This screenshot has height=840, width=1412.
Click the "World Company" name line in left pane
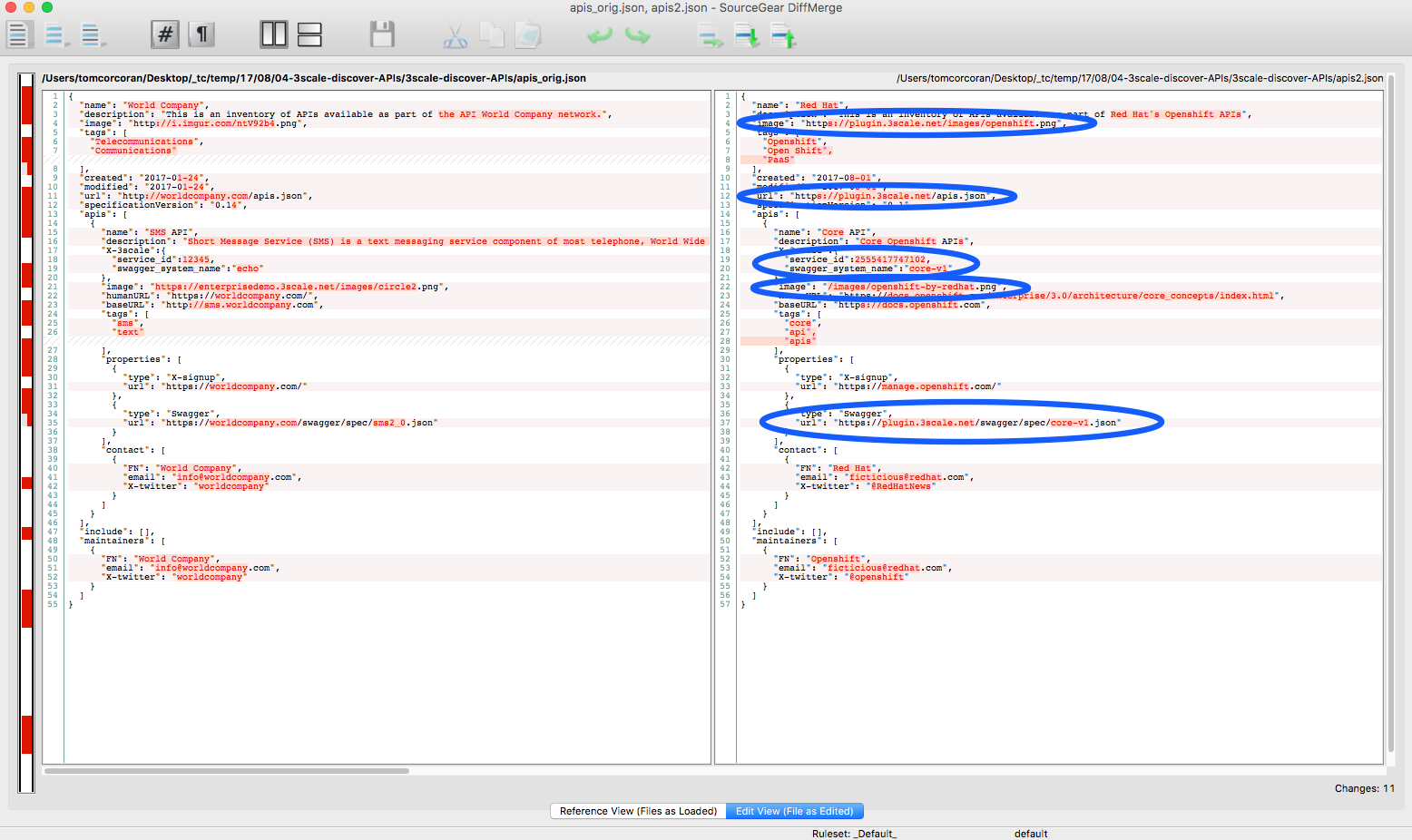coord(145,105)
